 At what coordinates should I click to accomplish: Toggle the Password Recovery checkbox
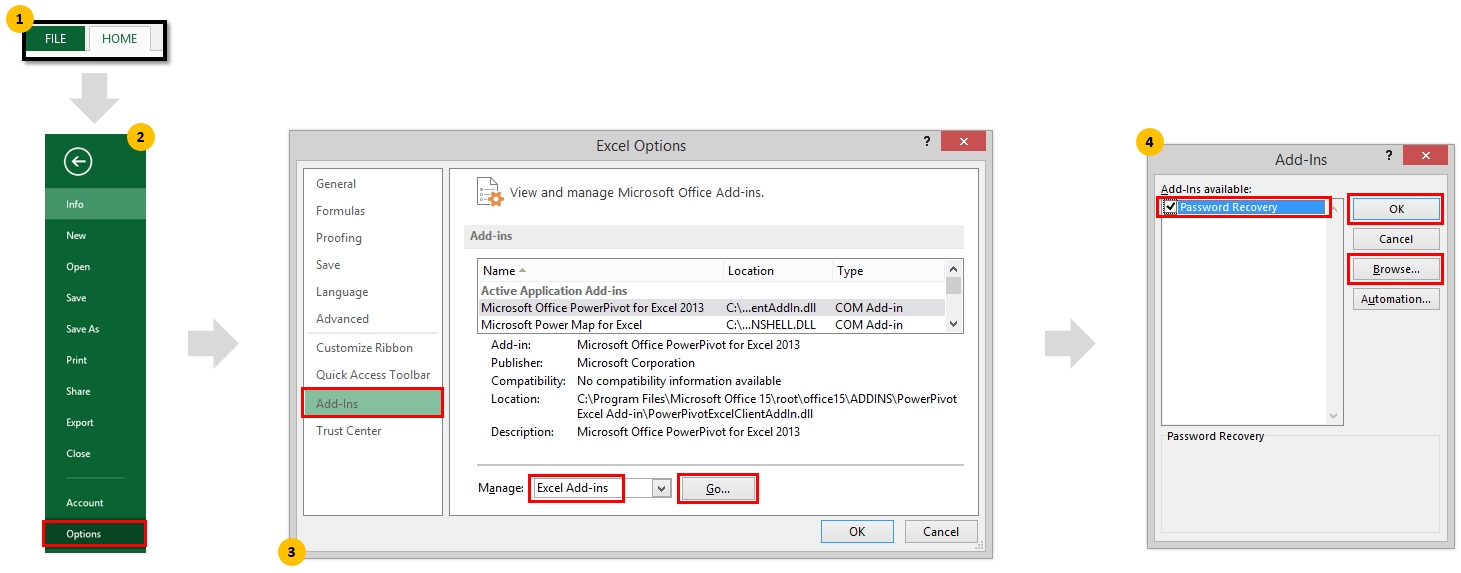pos(1170,207)
